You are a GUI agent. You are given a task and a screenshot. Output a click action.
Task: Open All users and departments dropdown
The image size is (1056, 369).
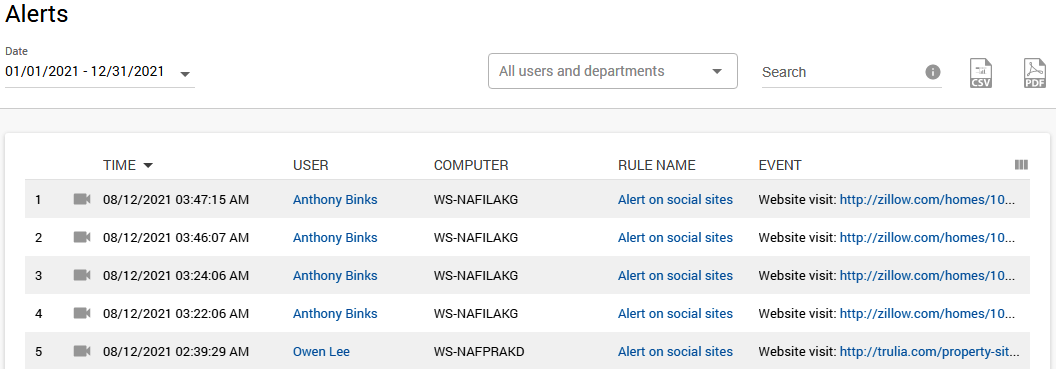(613, 71)
